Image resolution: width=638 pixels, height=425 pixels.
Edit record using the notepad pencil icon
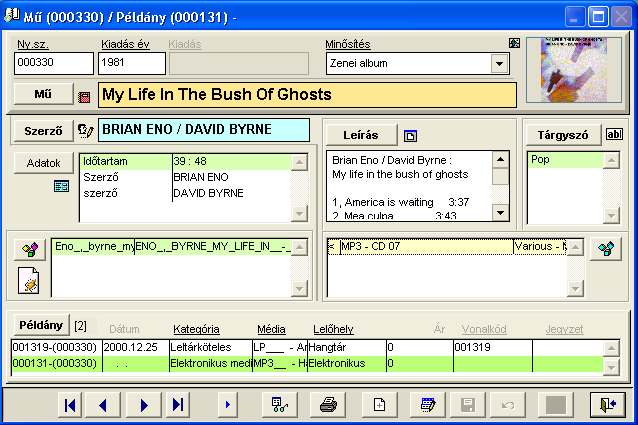pos(428,405)
